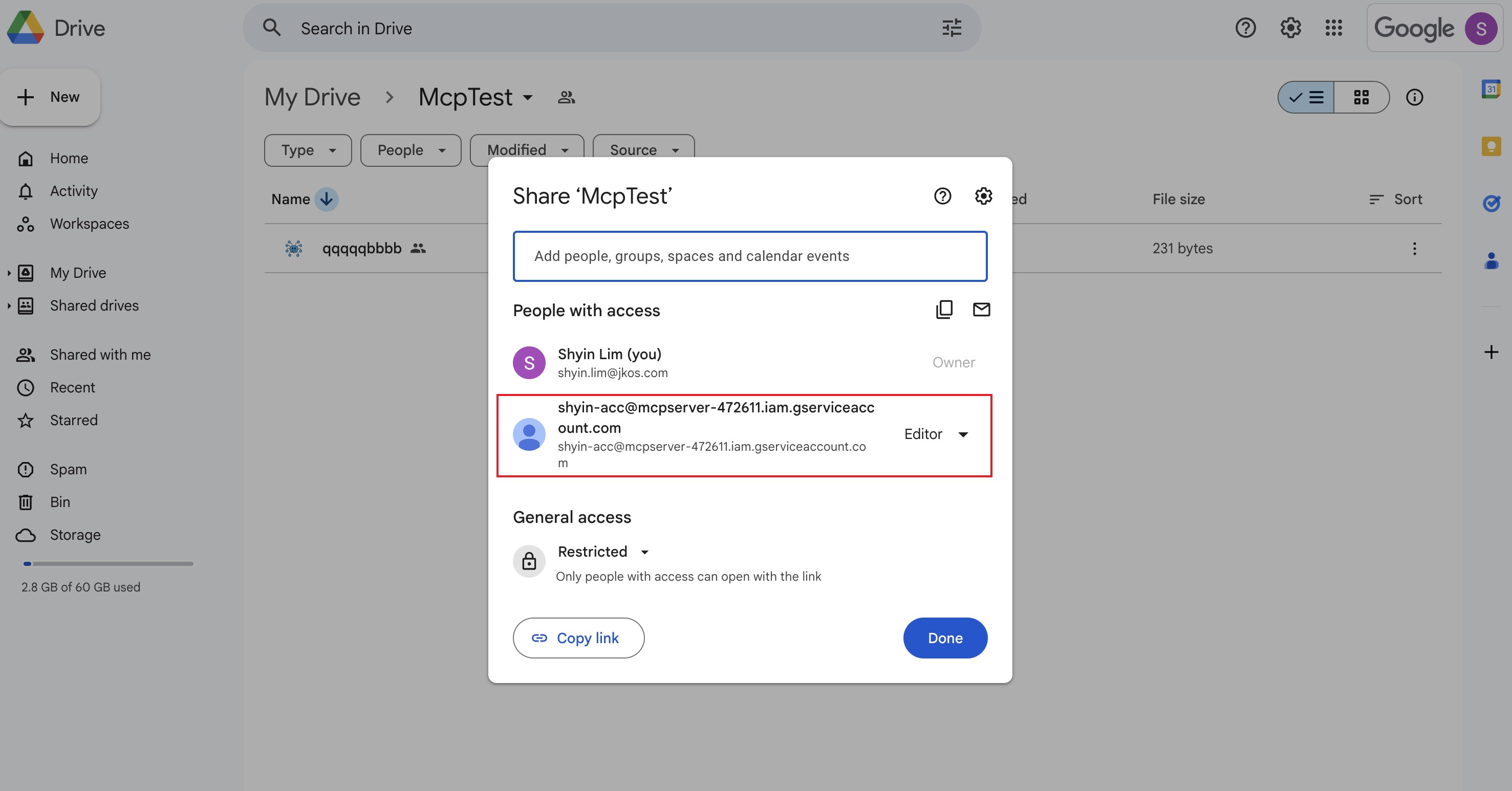Open the Bin from the sidebar
Image resolution: width=1512 pixels, height=791 pixels.
59,502
